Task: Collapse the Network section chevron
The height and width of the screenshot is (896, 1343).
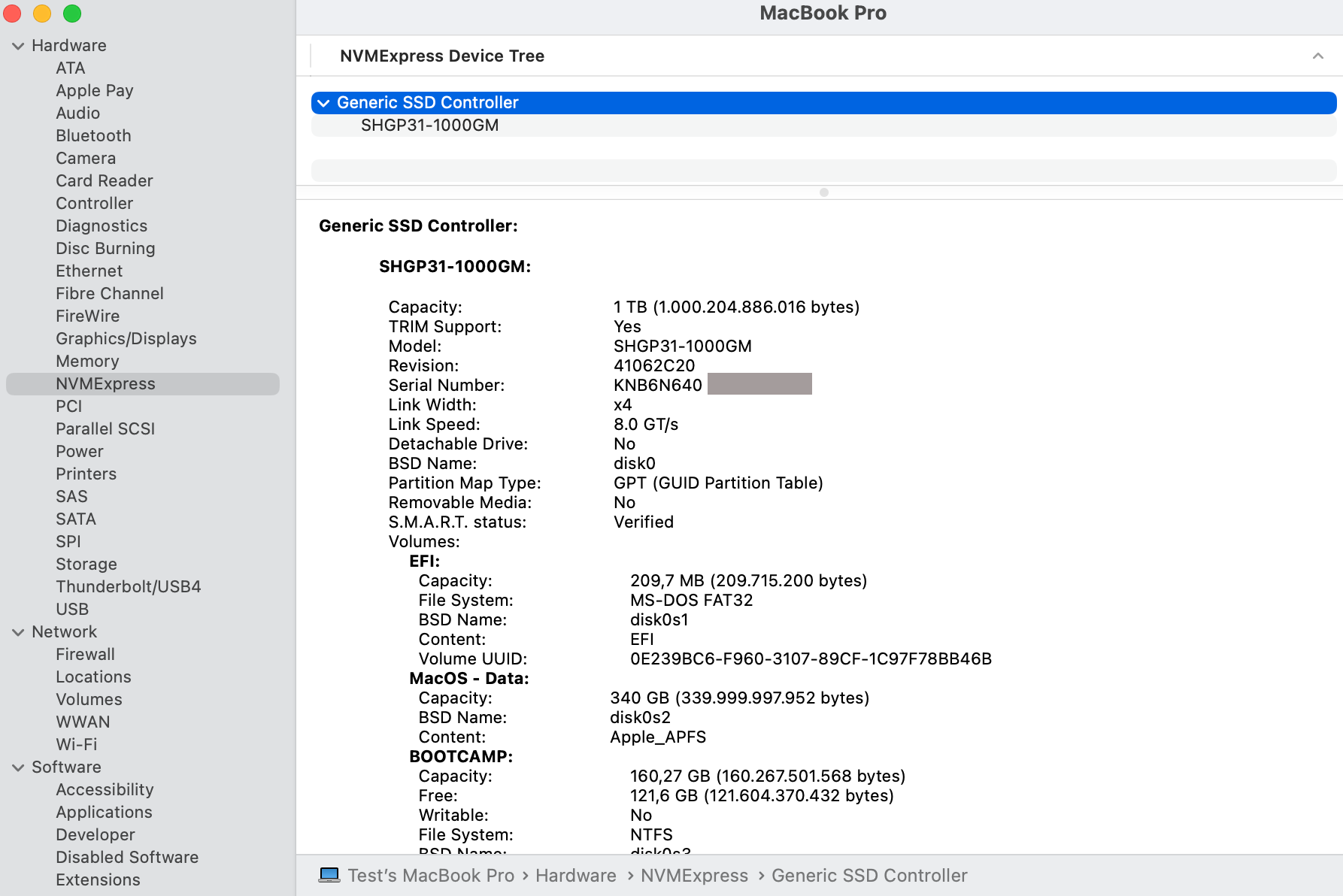Action: [18, 632]
